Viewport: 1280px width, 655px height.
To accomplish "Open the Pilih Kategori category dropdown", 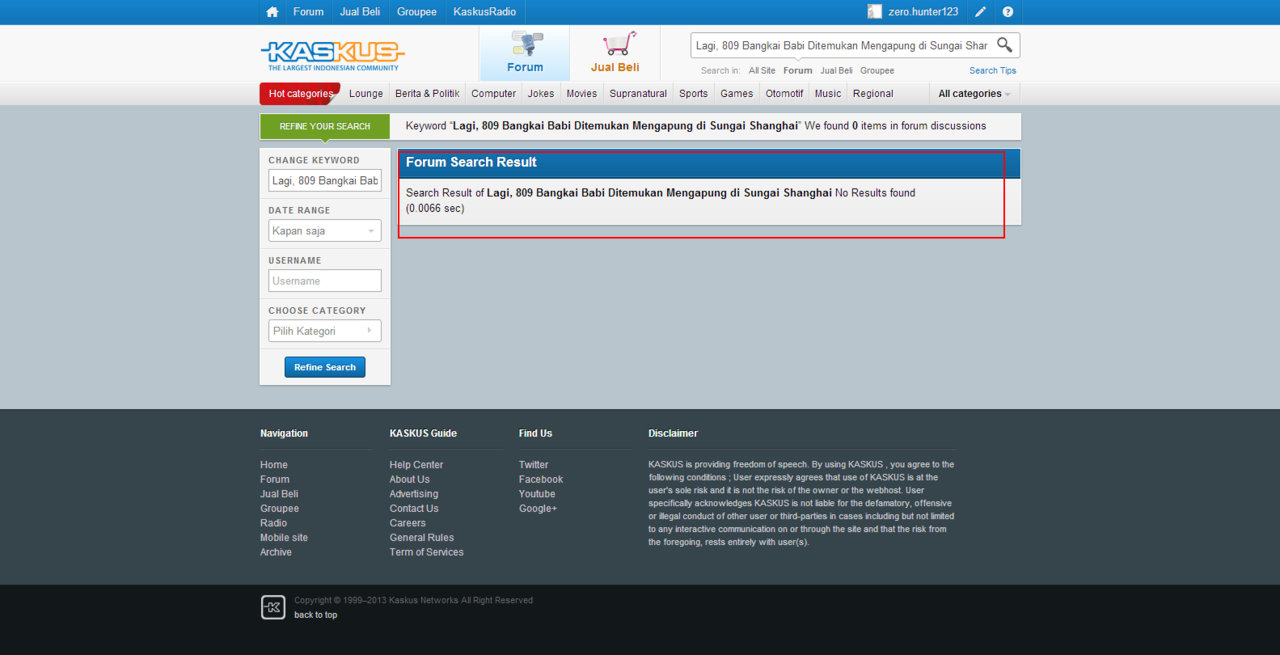I will pyautogui.click(x=325, y=331).
